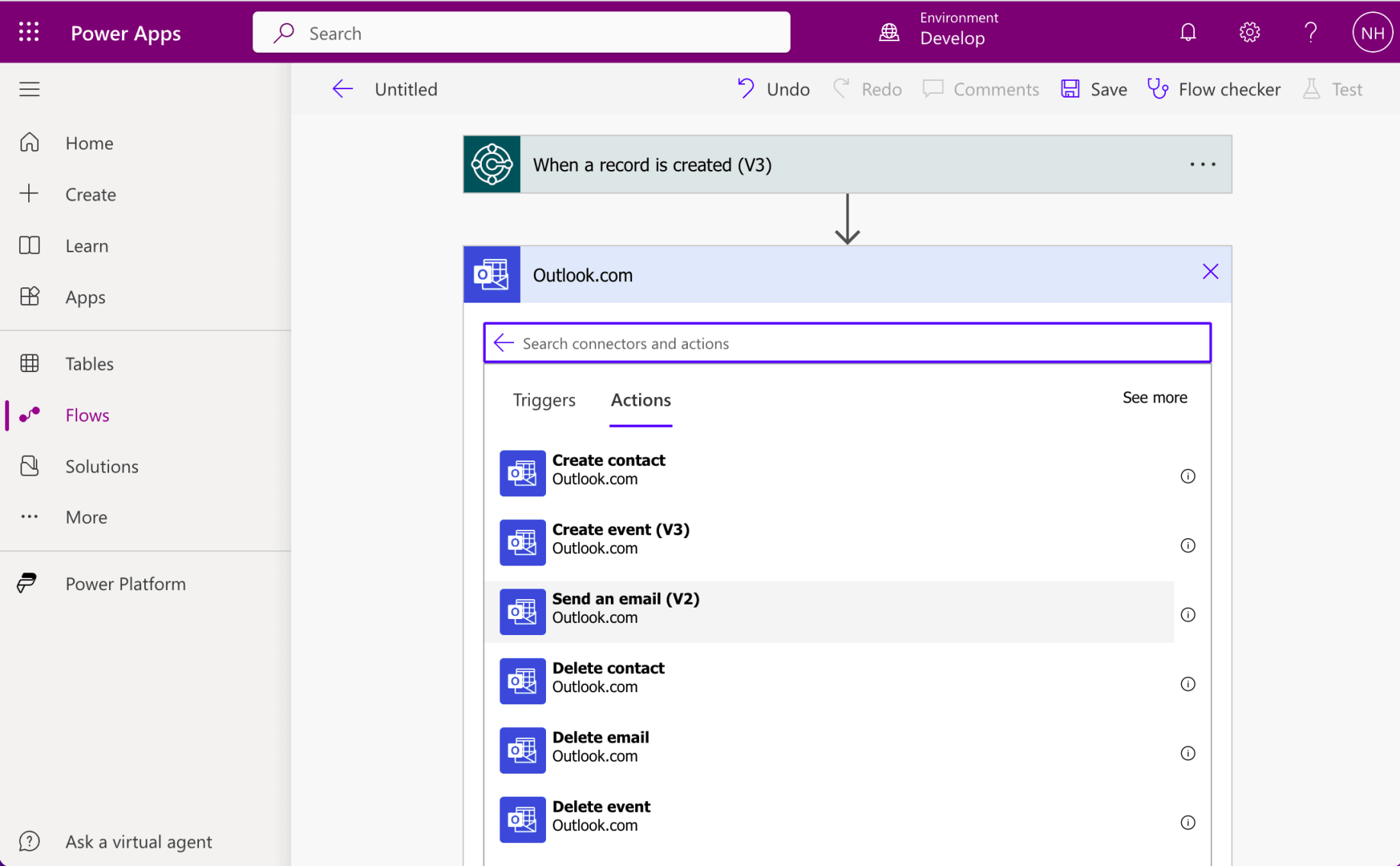This screenshot has height=866, width=1400.
Task: Open the app launcher waffle icon
Action: tap(29, 32)
